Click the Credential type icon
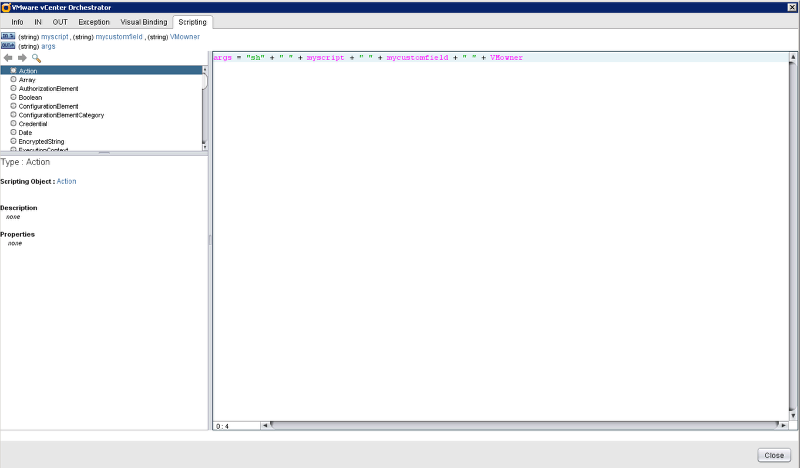 [14, 124]
